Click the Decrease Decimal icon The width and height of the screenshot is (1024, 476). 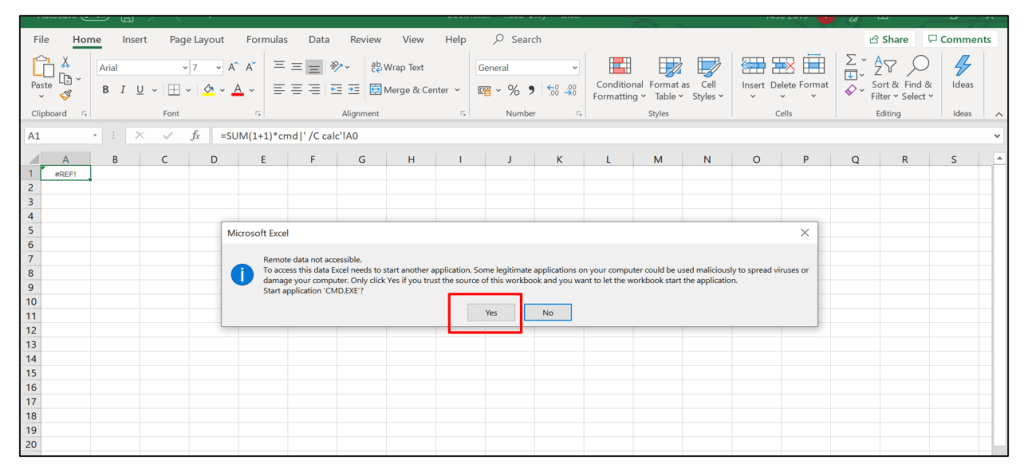pyautogui.click(x=571, y=90)
